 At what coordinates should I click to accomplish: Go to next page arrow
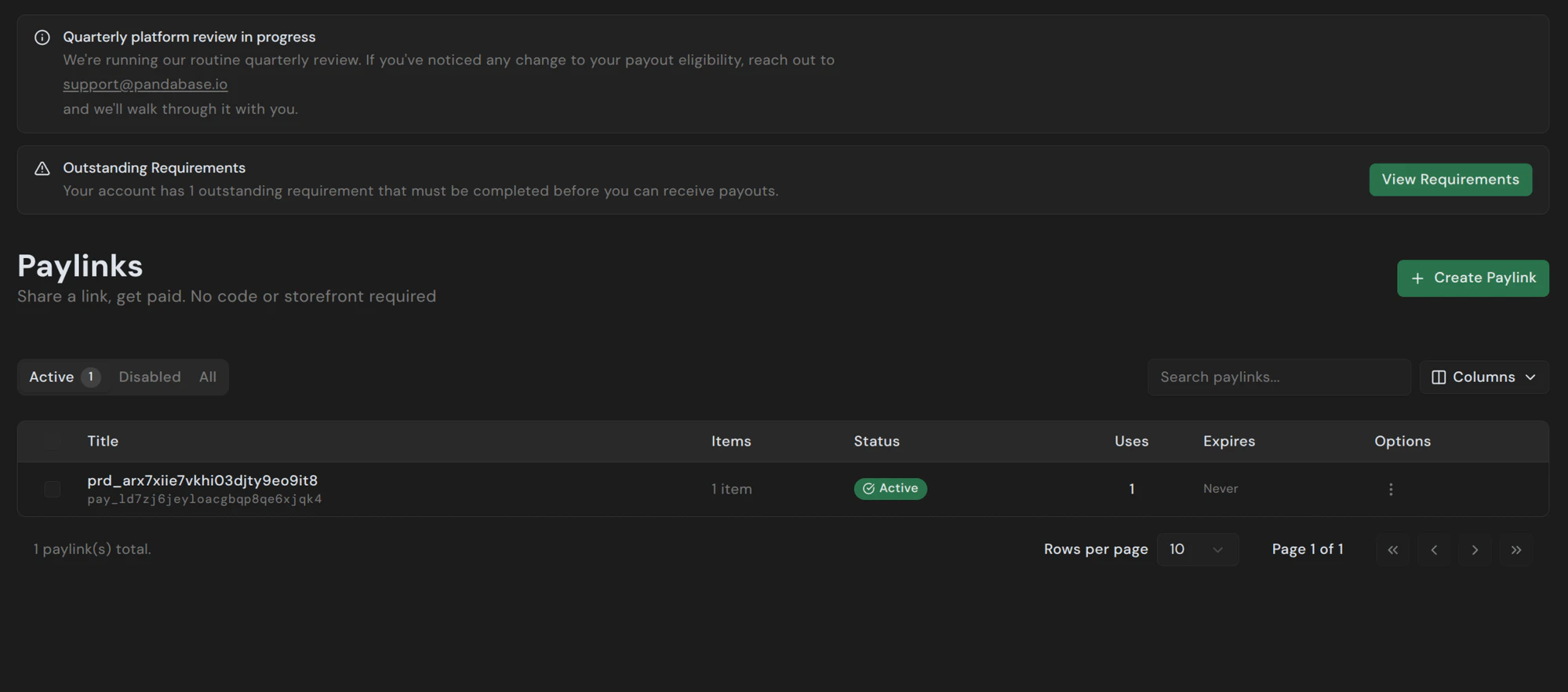[1475, 550]
